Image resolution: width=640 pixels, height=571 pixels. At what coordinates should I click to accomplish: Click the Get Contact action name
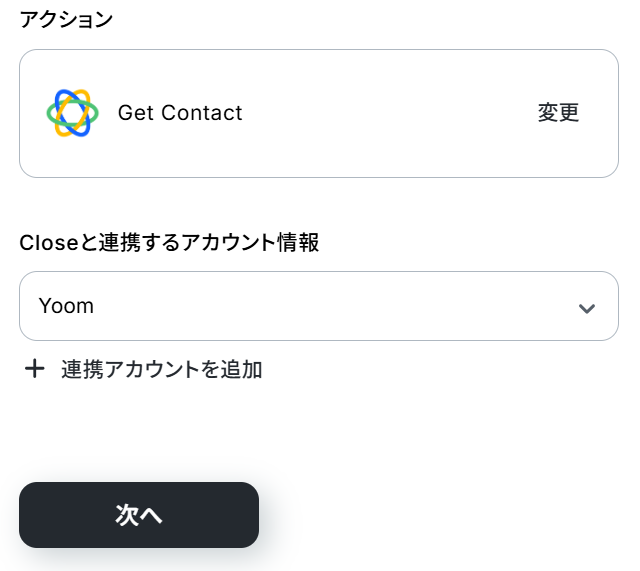point(180,113)
